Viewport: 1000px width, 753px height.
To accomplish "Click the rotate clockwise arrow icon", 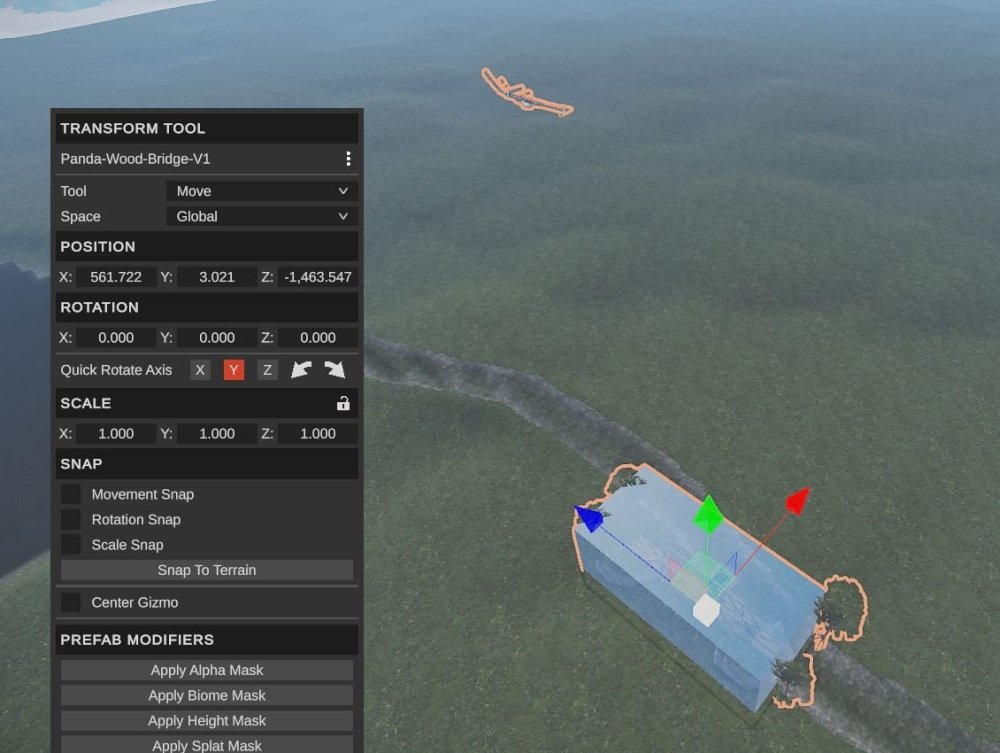I will pyautogui.click(x=334, y=370).
